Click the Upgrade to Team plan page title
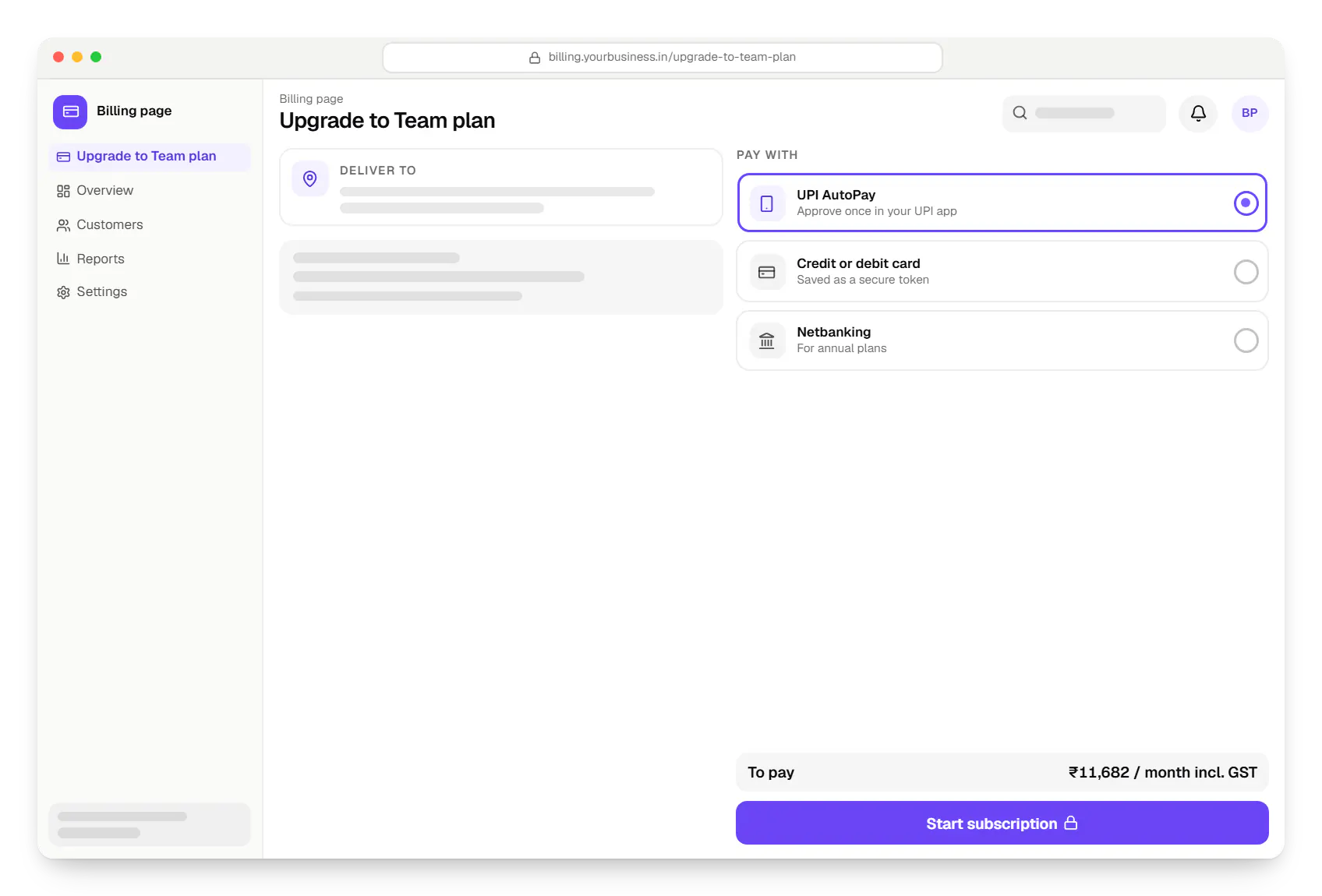 click(x=387, y=121)
